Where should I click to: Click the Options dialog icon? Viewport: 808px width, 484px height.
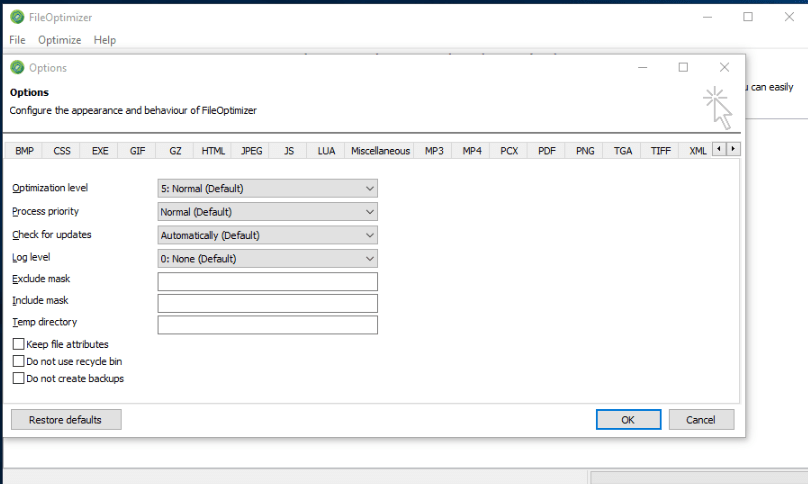click(17, 68)
